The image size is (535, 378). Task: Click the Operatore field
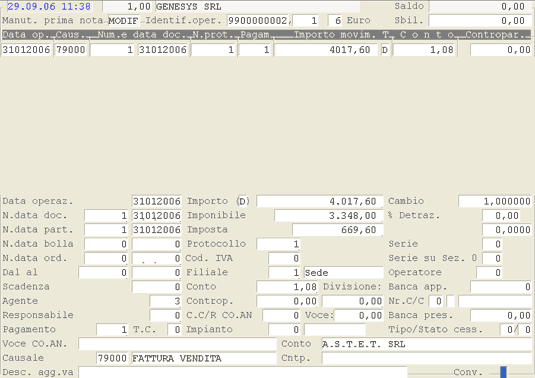click(489, 273)
